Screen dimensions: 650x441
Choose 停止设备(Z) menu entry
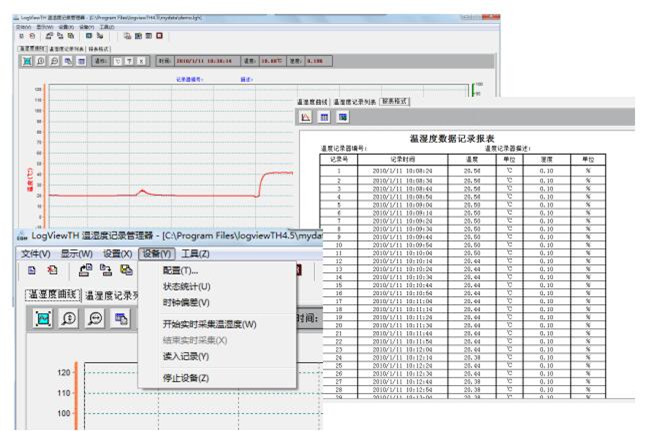pos(186,378)
